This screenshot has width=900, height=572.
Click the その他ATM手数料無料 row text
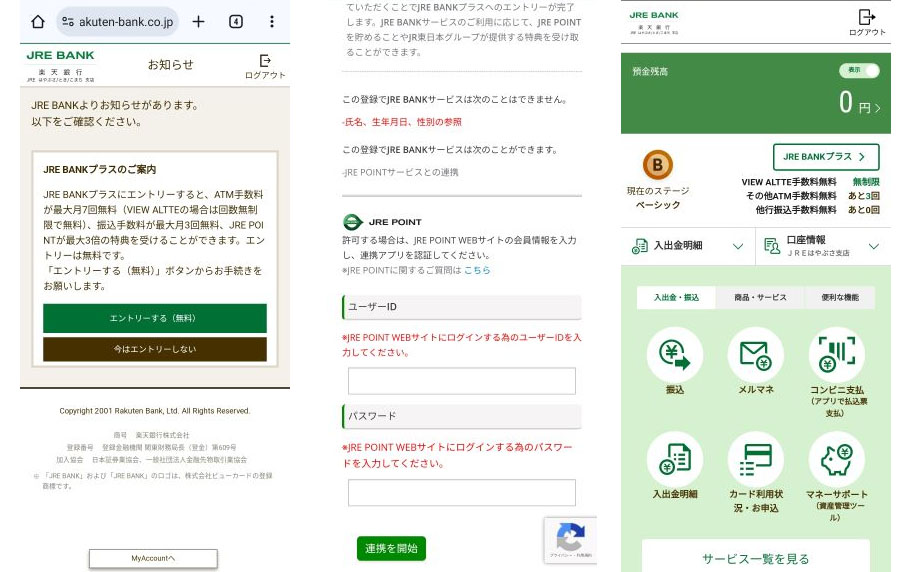[791, 196]
